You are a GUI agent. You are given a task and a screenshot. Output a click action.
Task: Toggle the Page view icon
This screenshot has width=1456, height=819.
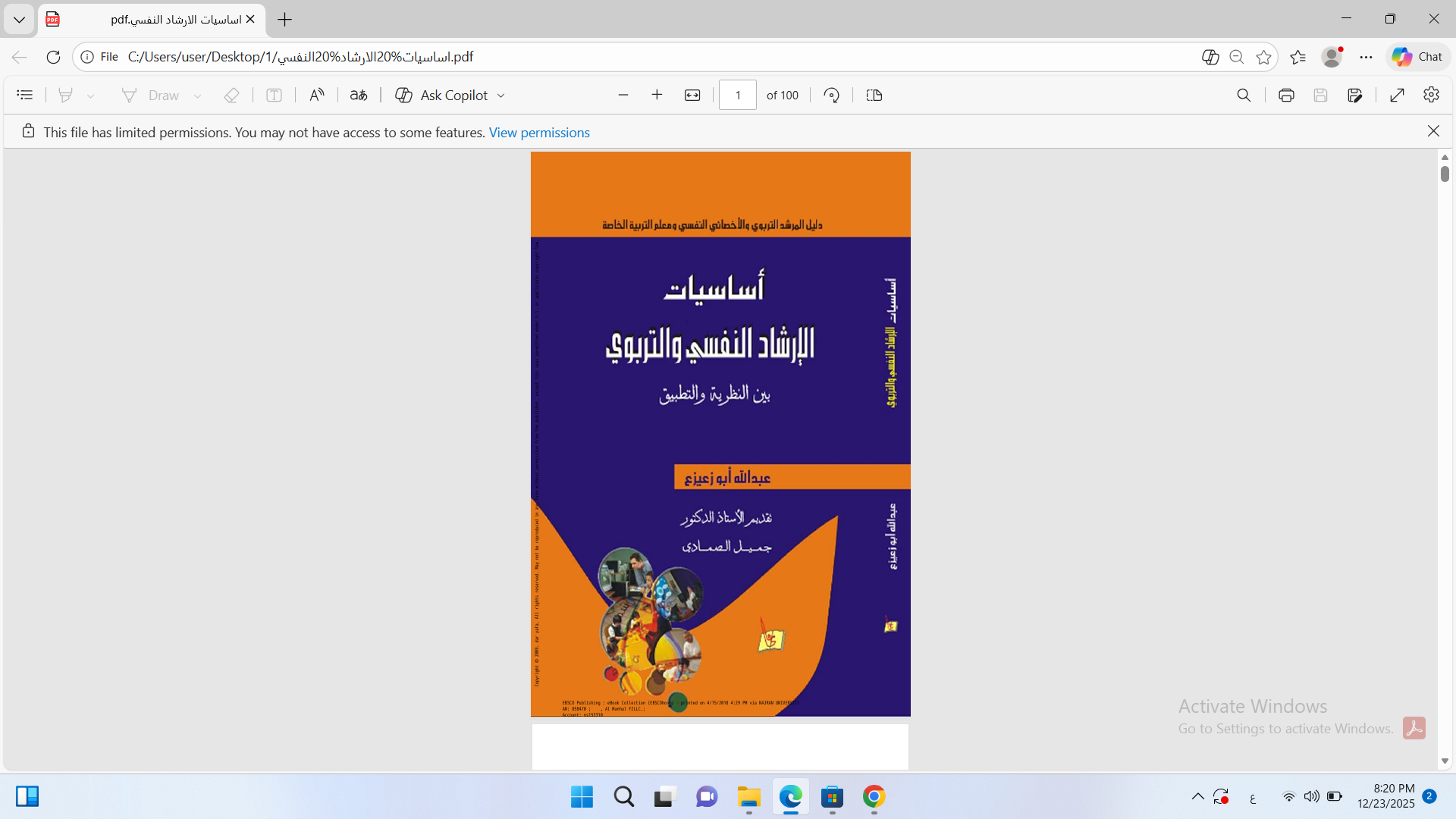pyautogui.click(x=874, y=95)
